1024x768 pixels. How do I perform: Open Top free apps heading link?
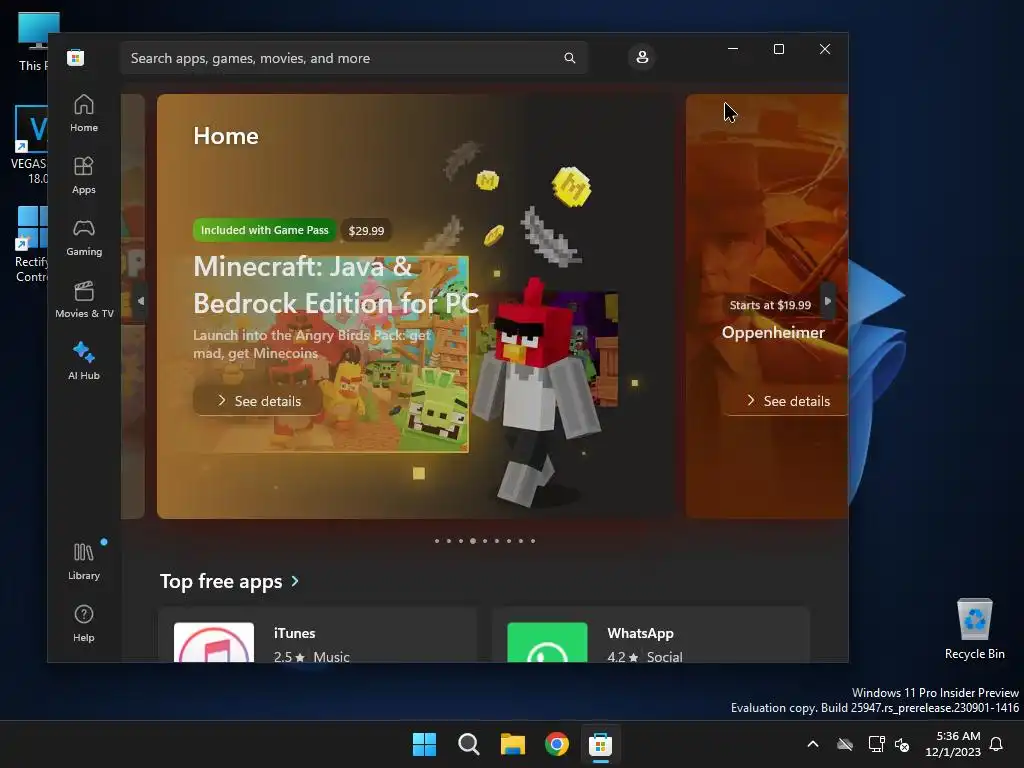(221, 581)
